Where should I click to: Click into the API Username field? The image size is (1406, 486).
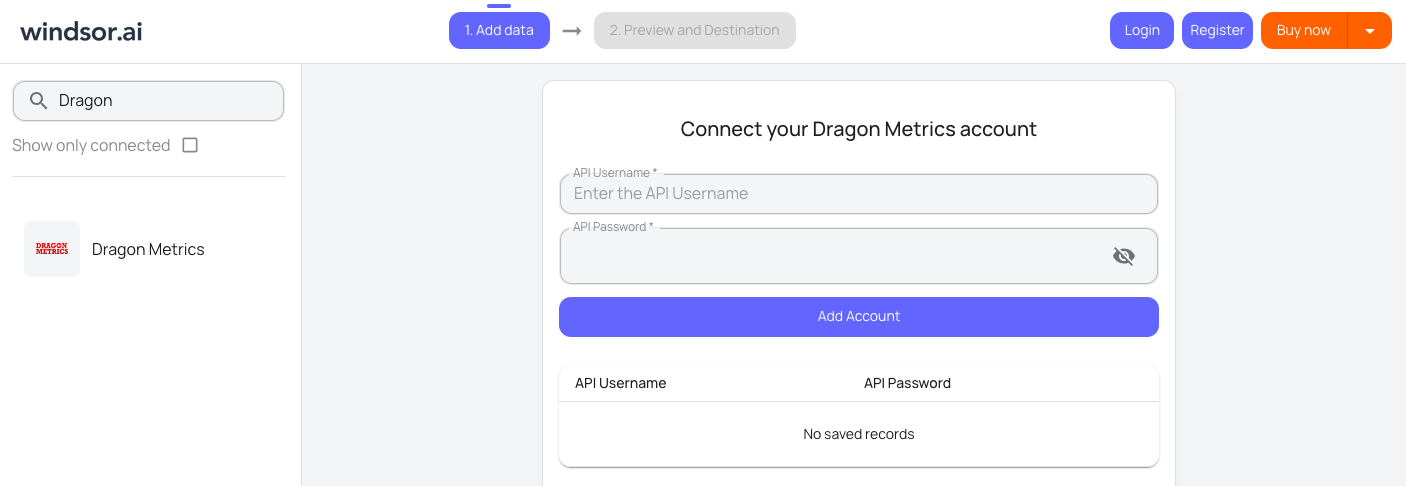point(858,194)
